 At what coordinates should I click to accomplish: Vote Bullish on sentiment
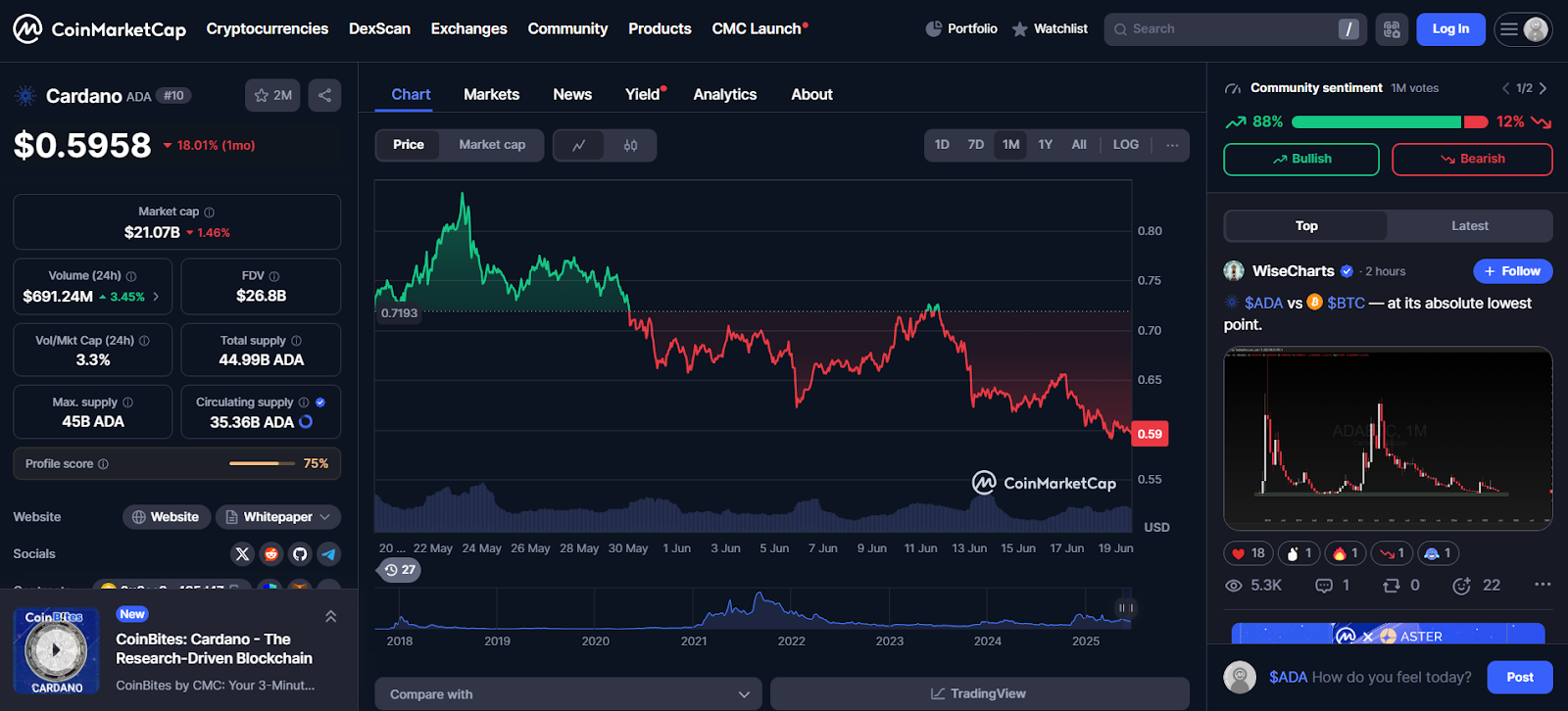coord(1301,160)
